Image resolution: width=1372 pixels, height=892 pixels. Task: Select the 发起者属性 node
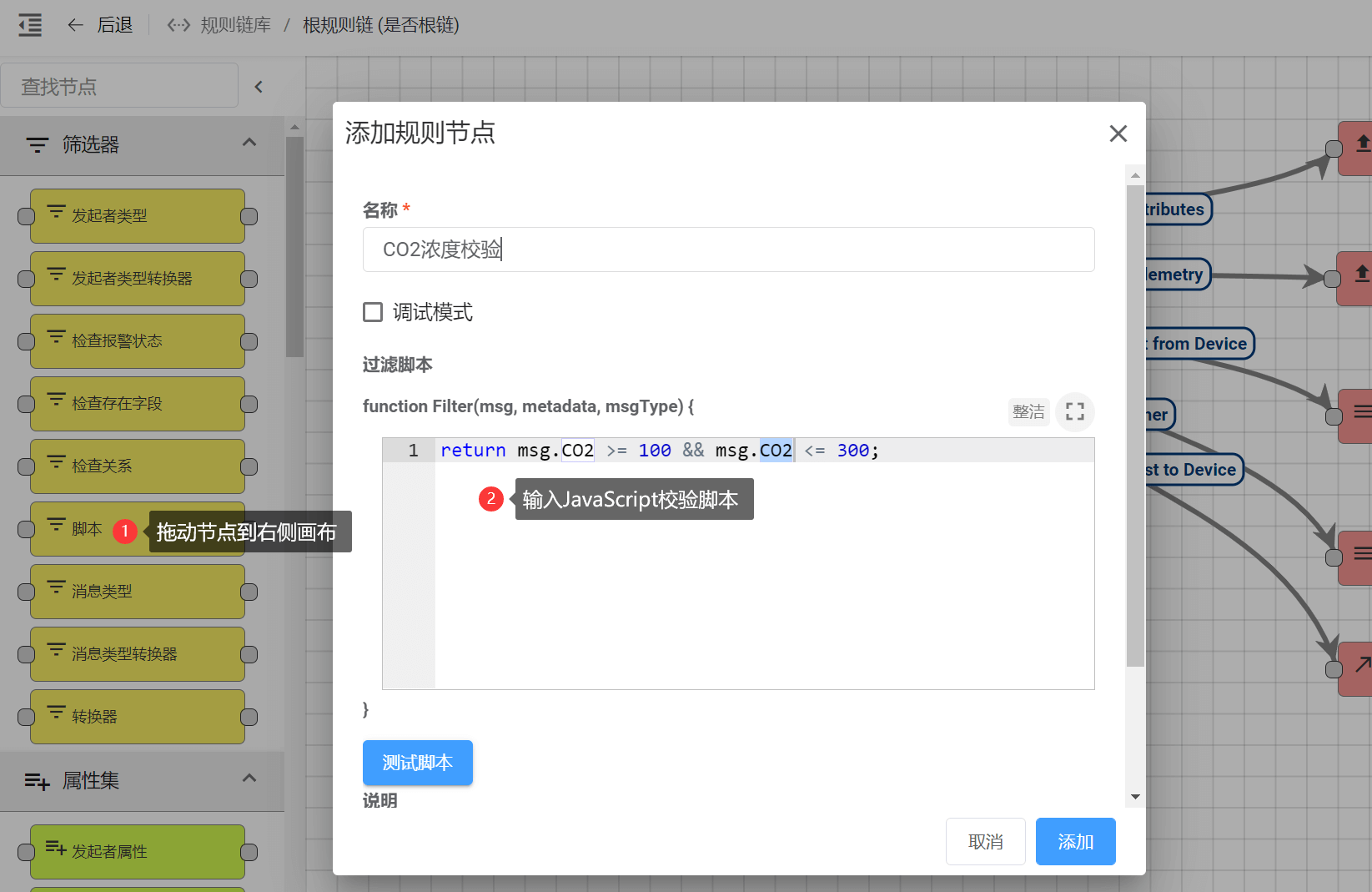pyautogui.click(x=138, y=852)
